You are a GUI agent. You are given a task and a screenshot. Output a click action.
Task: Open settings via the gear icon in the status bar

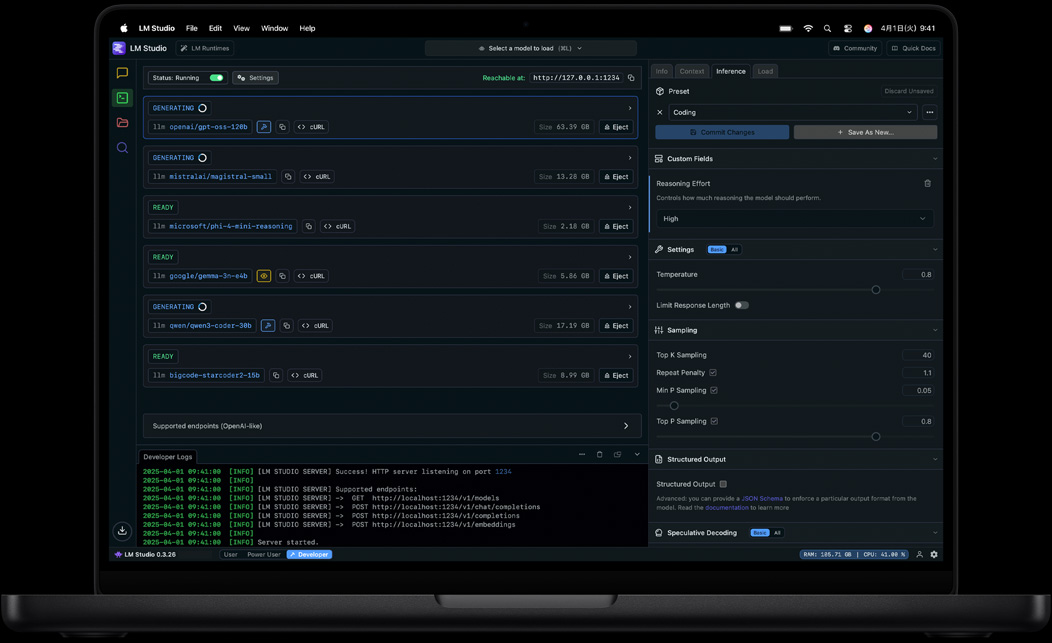(x=934, y=554)
